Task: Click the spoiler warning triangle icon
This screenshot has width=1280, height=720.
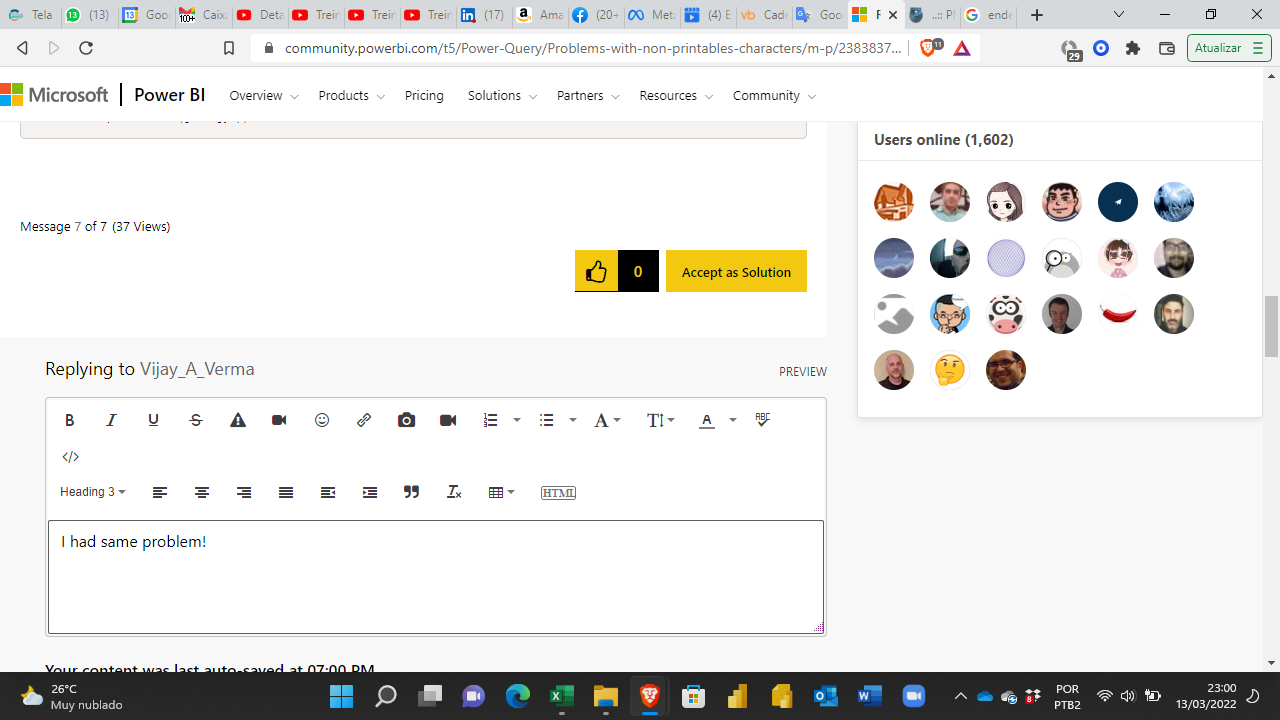Action: 238,421
